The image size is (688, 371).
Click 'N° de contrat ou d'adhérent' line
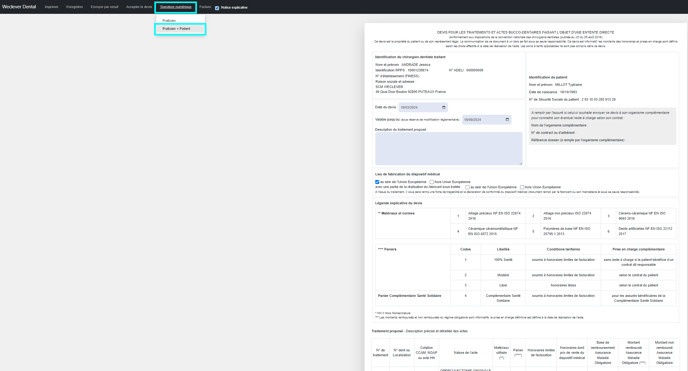pyautogui.click(x=553, y=133)
